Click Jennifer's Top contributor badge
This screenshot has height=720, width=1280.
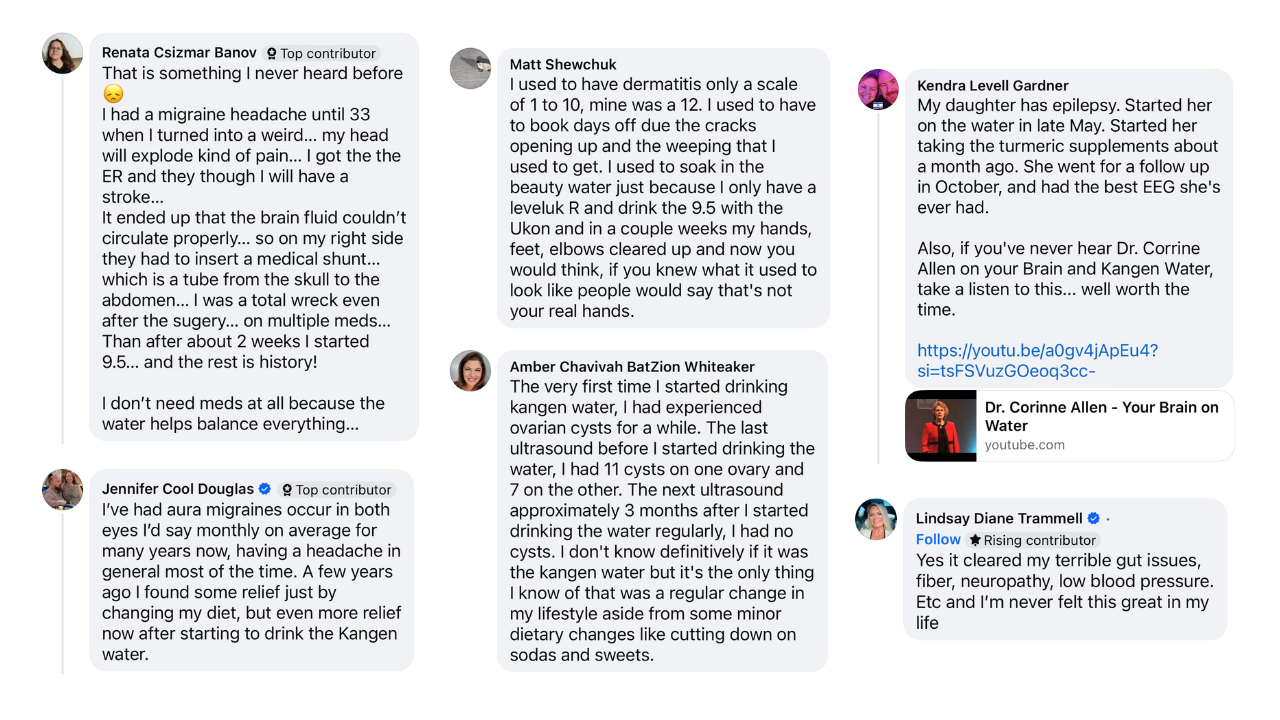336,489
